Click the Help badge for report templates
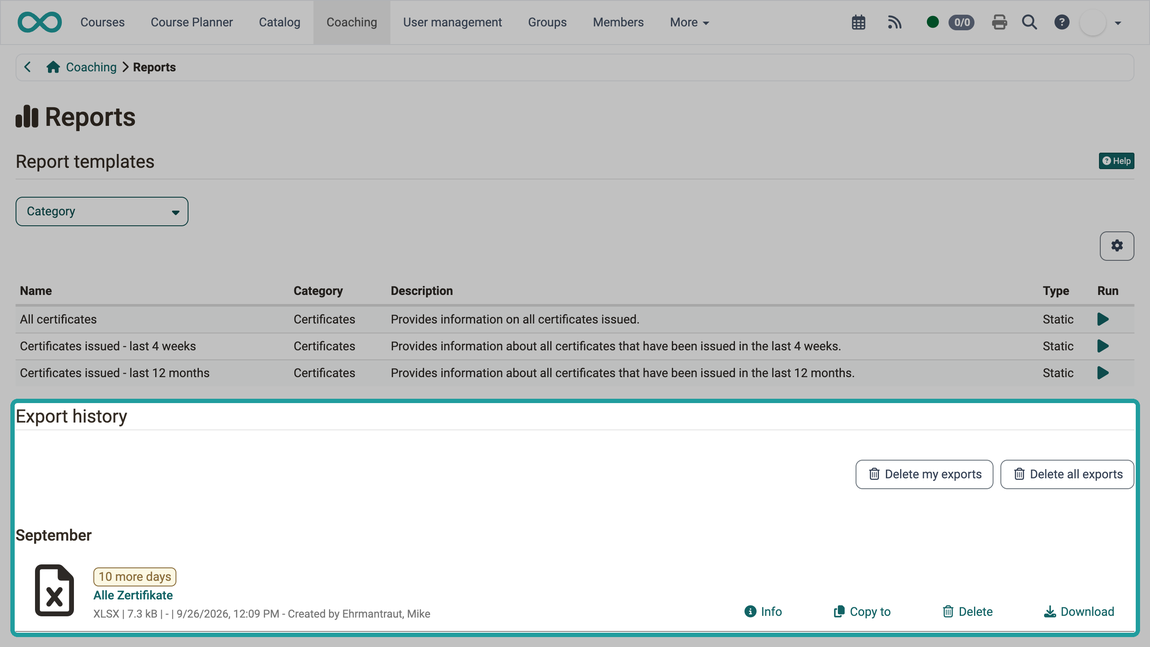1150x647 pixels. coord(1116,161)
